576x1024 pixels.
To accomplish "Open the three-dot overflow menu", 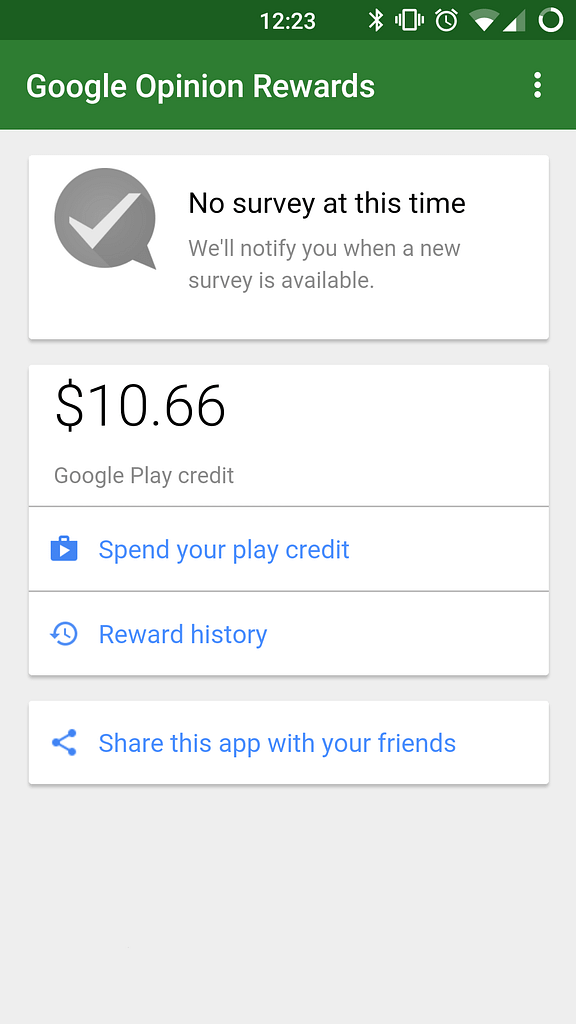I will [x=537, y=86].
